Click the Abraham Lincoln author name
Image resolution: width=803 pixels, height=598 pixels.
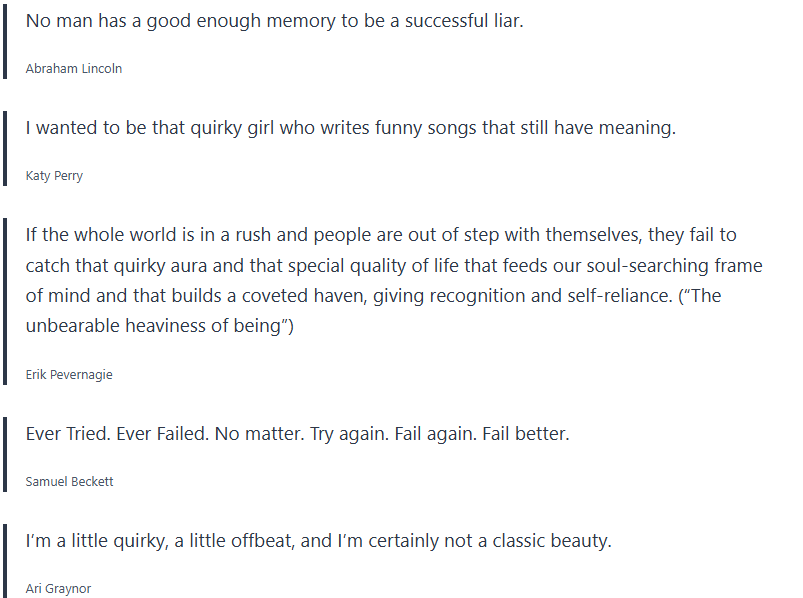pyautogui.click(x=74, y=69)
